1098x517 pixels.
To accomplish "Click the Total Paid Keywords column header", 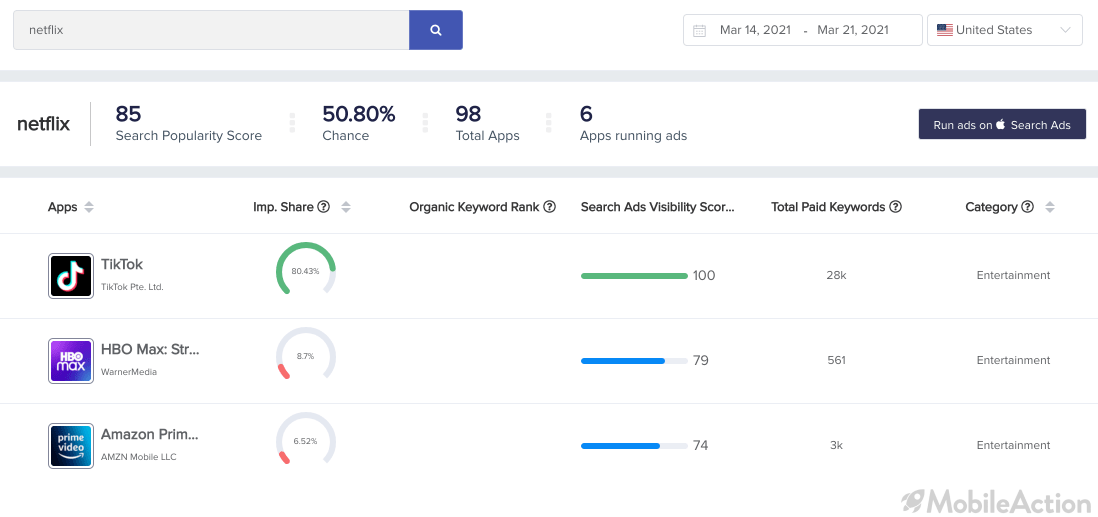I will point(828,207).
